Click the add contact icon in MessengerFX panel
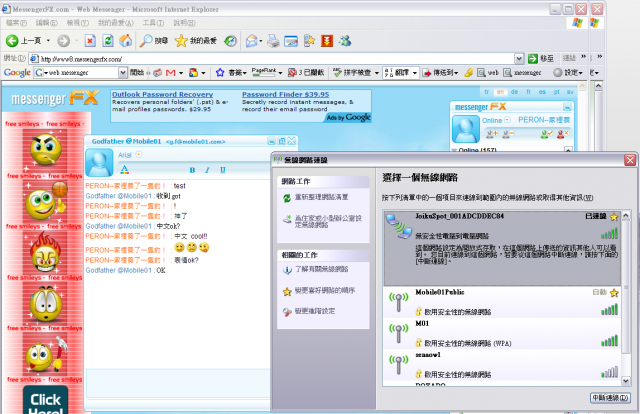 491,134
